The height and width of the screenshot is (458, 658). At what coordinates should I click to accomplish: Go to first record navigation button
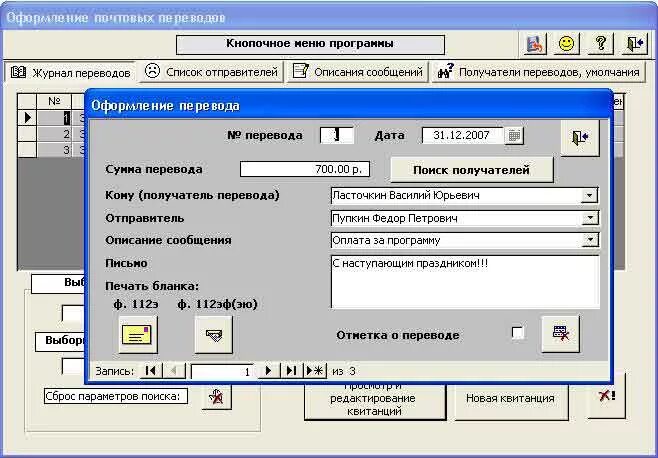(x=151, y=371)
